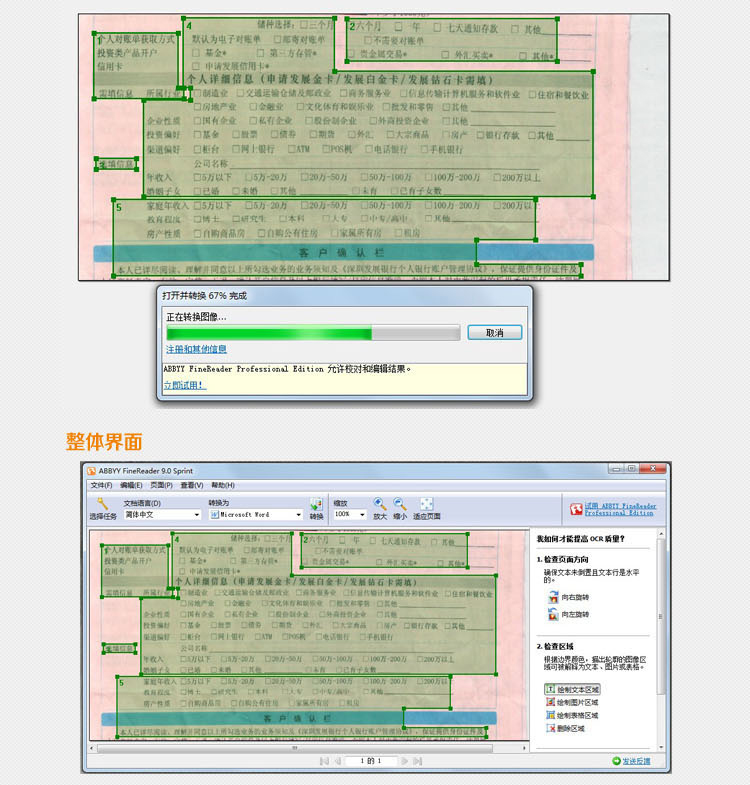The image size is (750, 785).
Task: Open the 转换为 Microsoft Word dropdown
Action: pyautogui.click(x=254, y=515)
